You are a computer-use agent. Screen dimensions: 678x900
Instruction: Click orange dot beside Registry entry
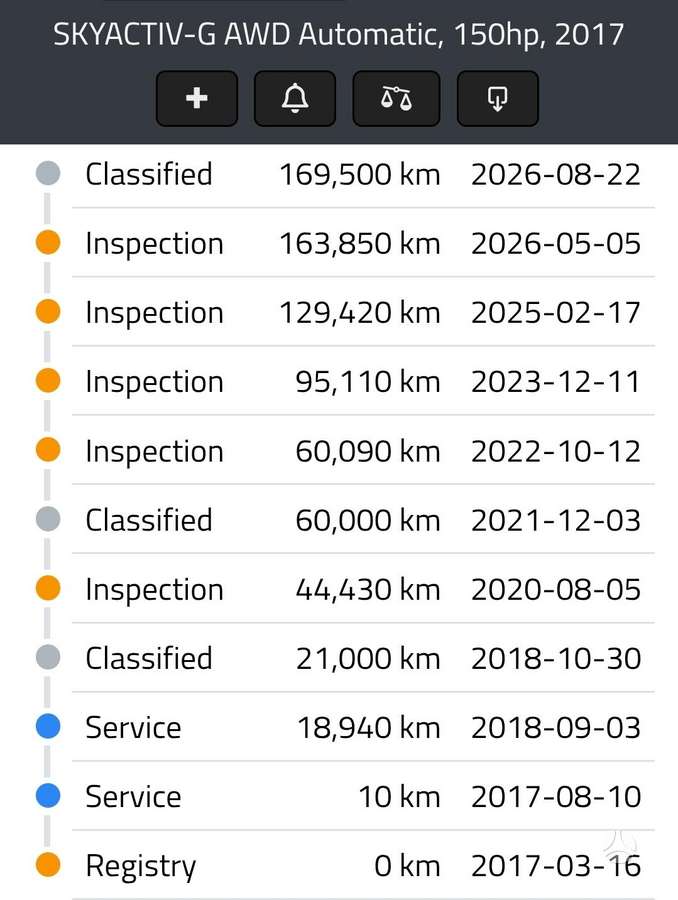tap(48, 865)
